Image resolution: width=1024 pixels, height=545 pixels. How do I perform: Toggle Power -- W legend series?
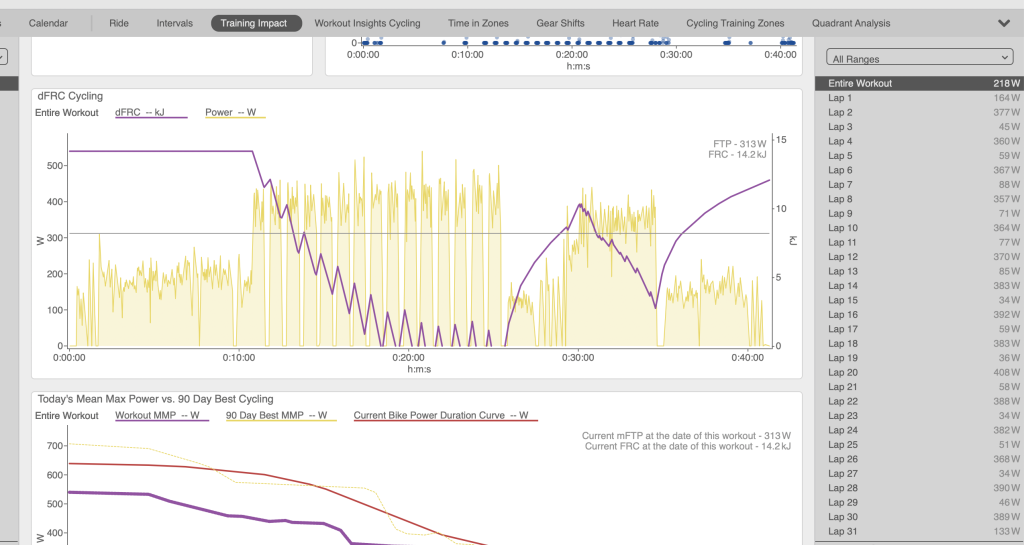point(235,112)
